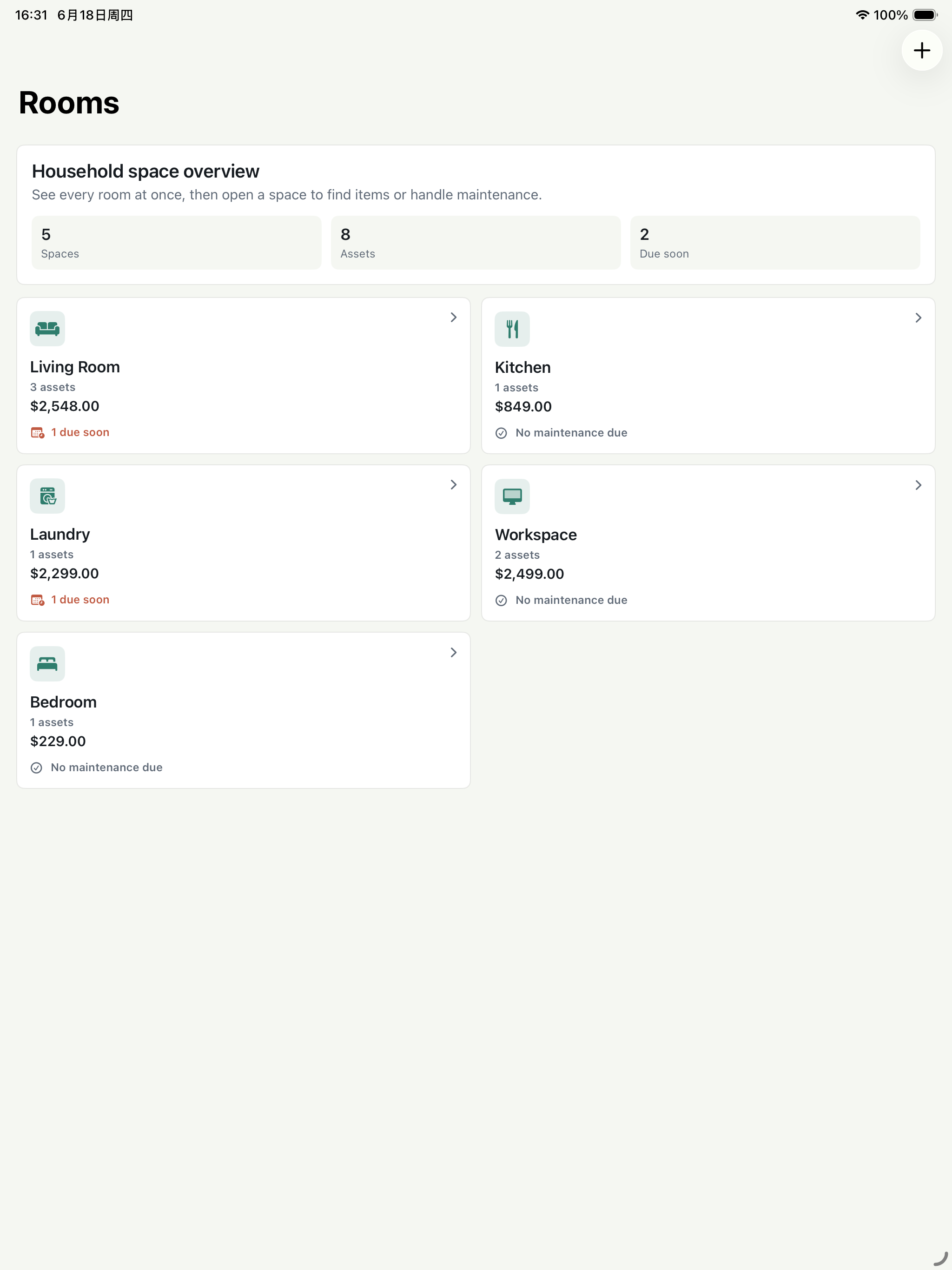This screenshot has width=952, height=1270.
Task: Tap Laundry due soon calendar icon
Action: click(x=37, y=600)
